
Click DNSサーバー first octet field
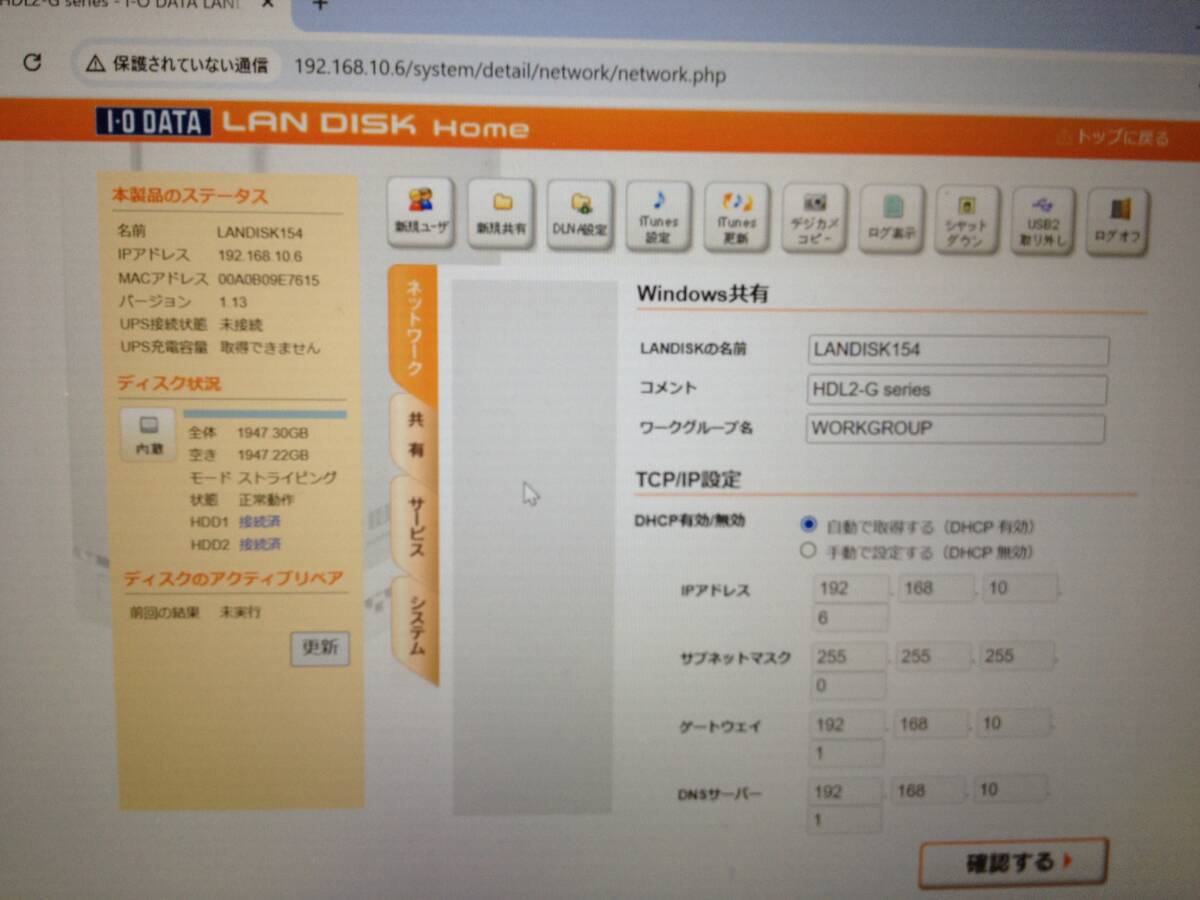point(846,791)
